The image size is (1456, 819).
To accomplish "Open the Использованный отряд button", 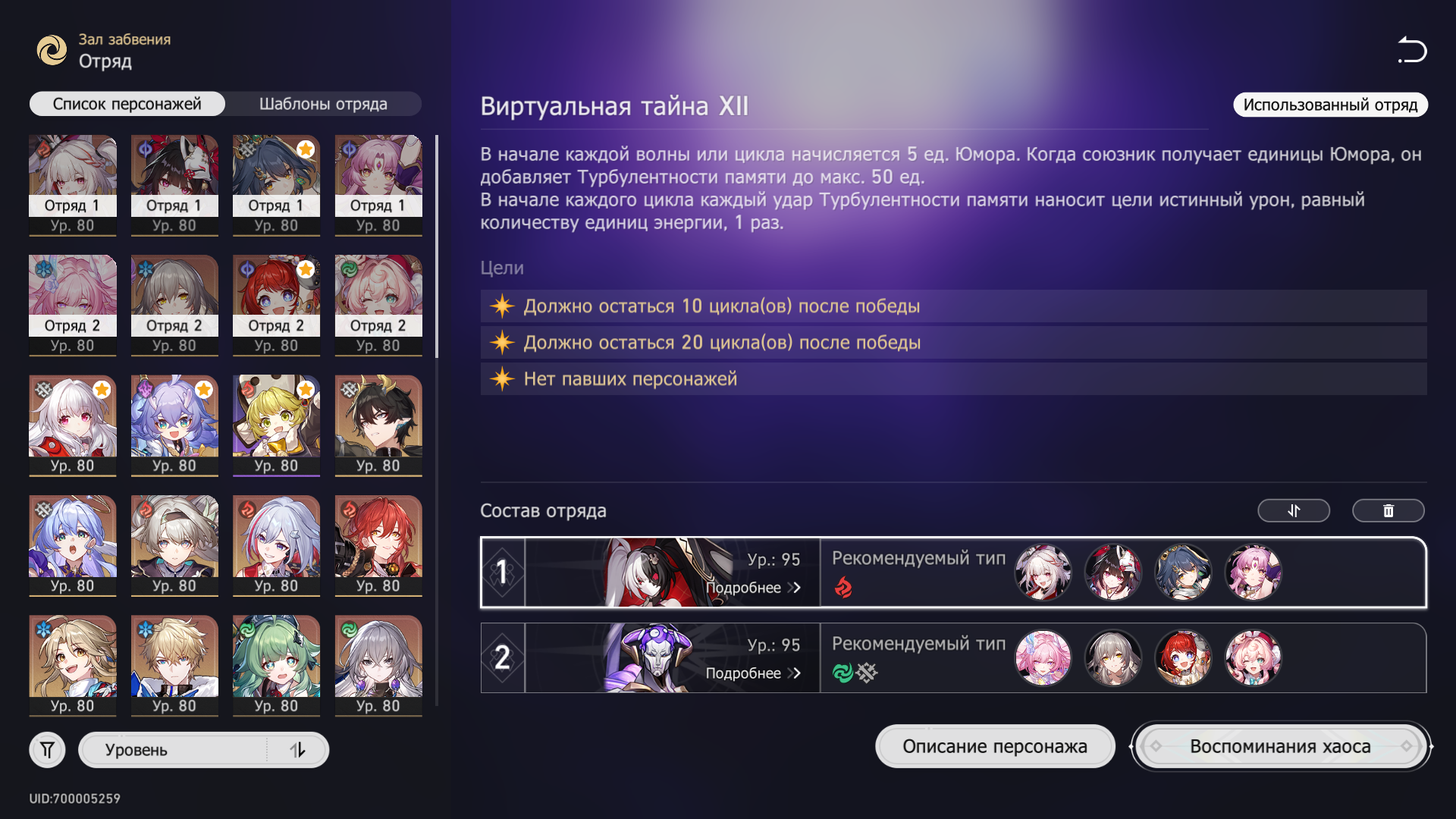I will click(x=1330, y=105).
